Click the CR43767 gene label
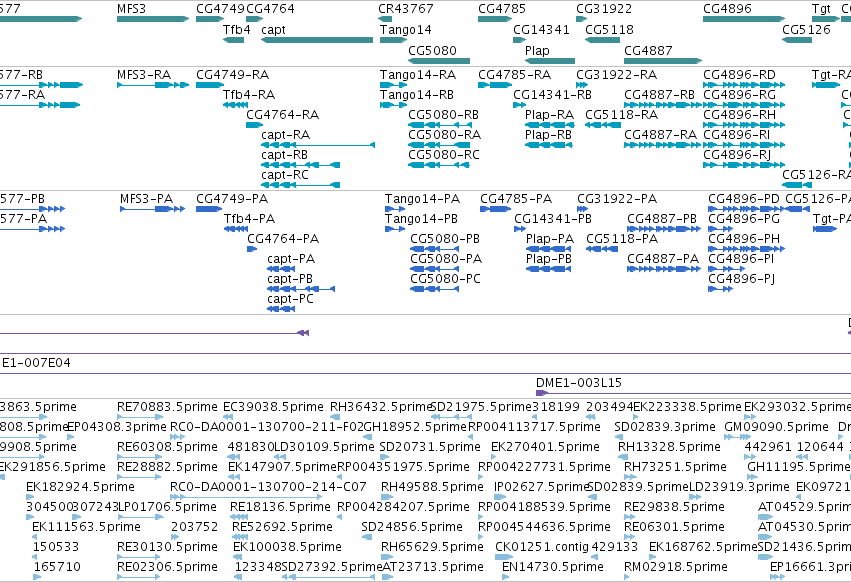This screenshot has width=851, height=582. tap(406, 9)
